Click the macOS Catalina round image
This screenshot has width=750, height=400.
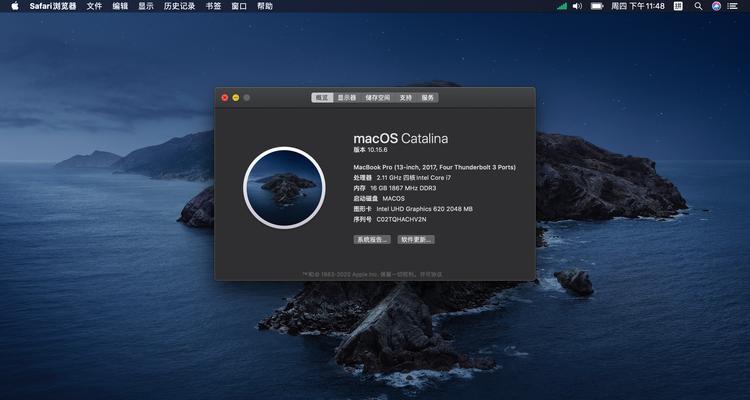click(285, 188)
